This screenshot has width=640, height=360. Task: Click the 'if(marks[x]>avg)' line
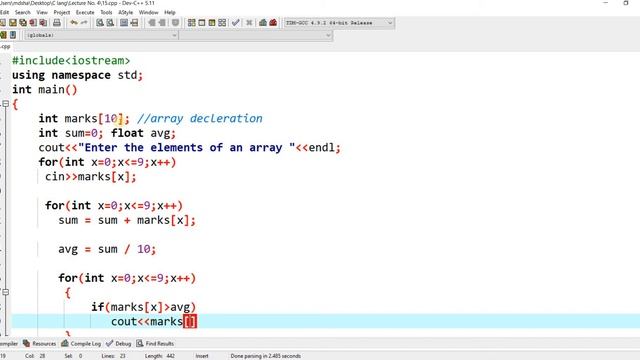pos(143,307)
